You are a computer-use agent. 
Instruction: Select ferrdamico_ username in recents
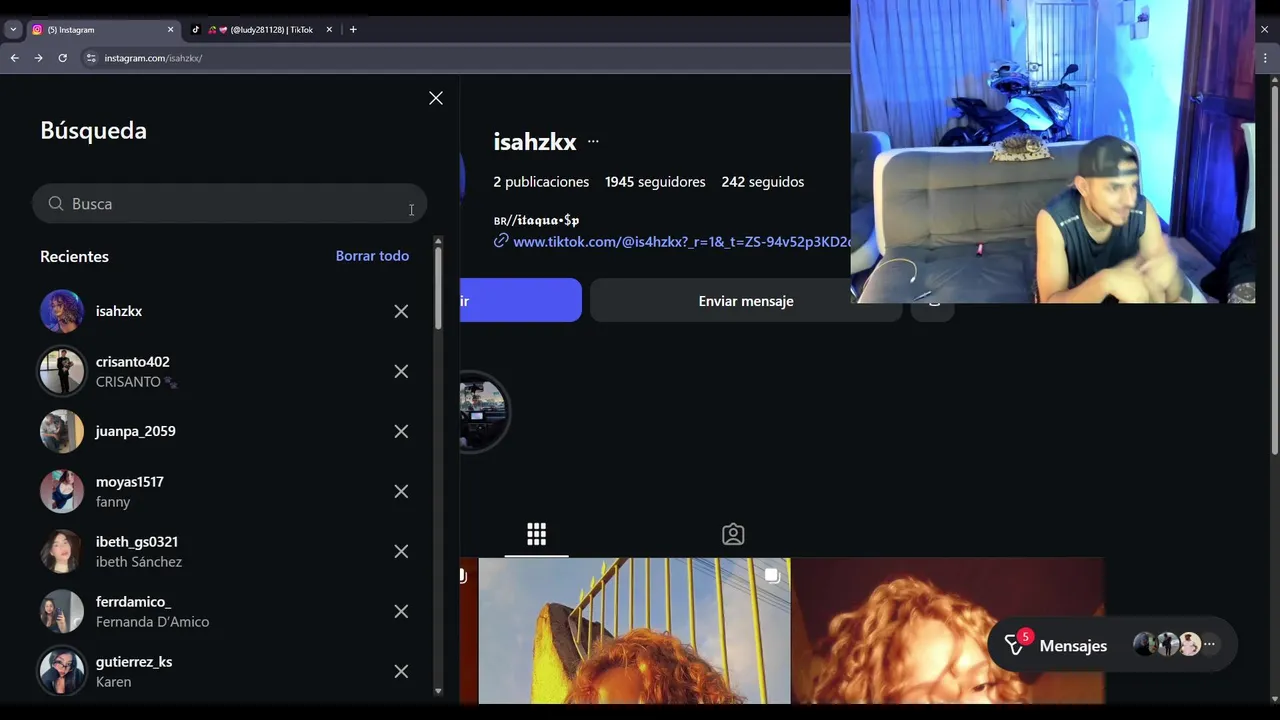click(x=133, y=602)
